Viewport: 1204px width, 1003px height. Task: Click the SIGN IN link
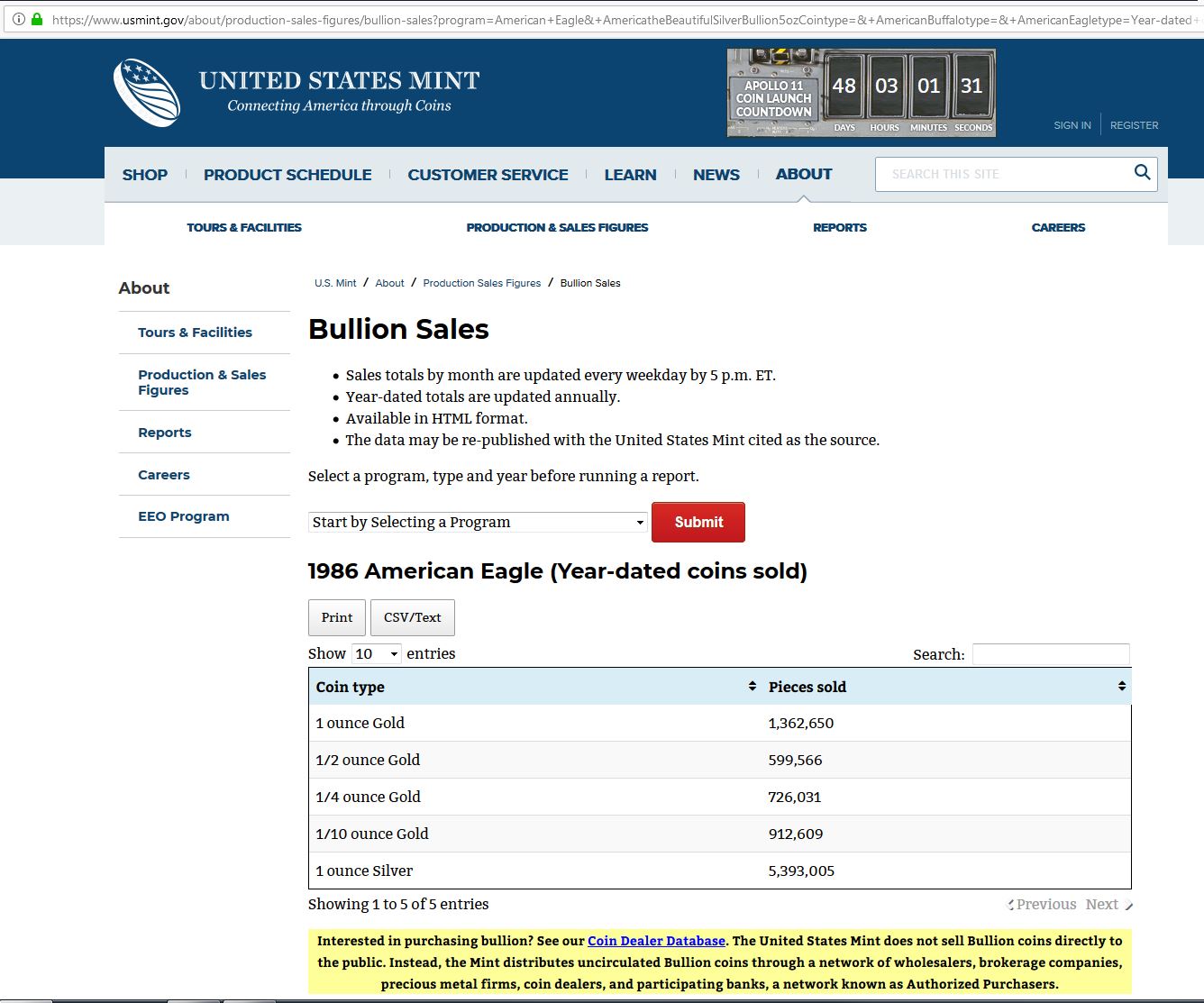coord(1072,125)
